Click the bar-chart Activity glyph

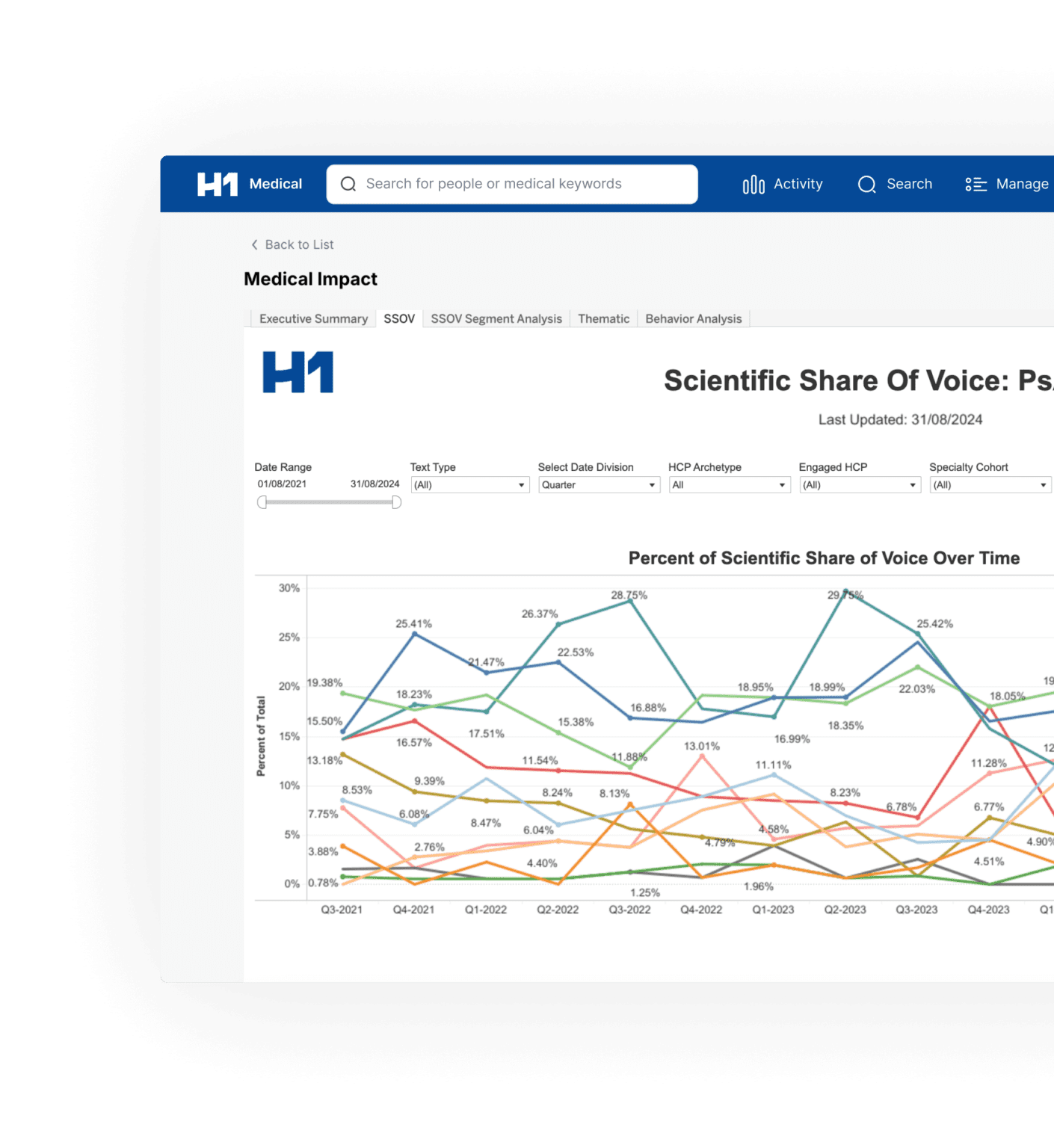(752, 184)
